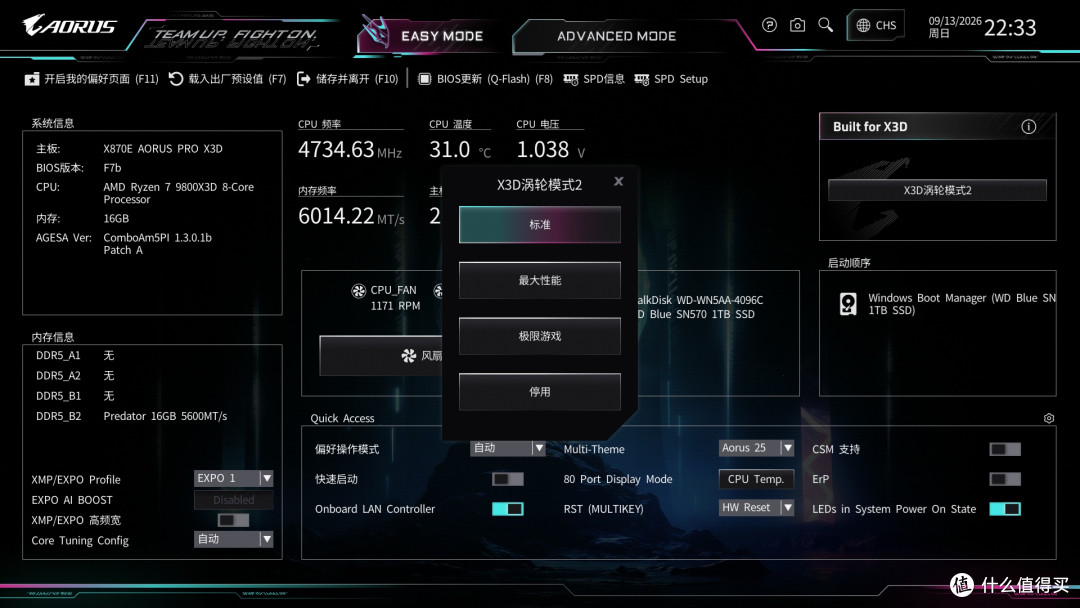Open XMP/EXPO Profile EXPO 1 dropdown
Image resolution: width=1080 pixels, height=608 pixels.
pos(233,478)
